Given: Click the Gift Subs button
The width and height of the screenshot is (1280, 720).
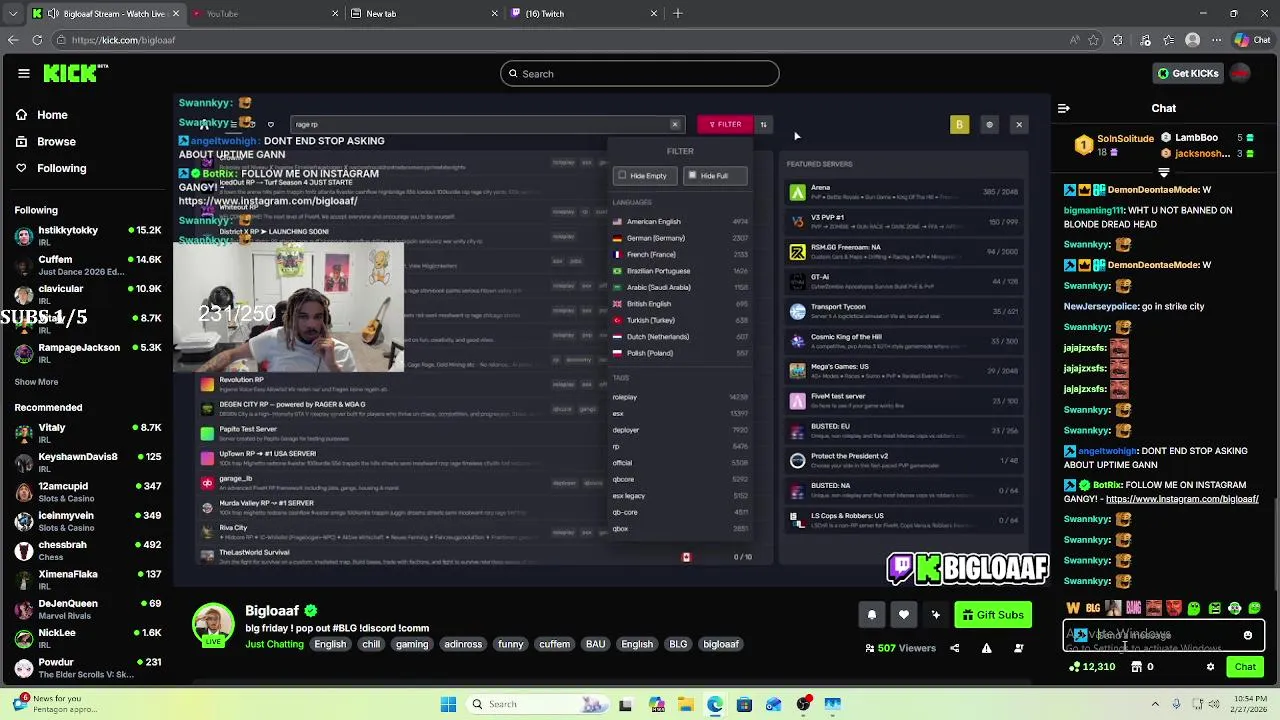Looking at the screenshot, I should (993, 615).
